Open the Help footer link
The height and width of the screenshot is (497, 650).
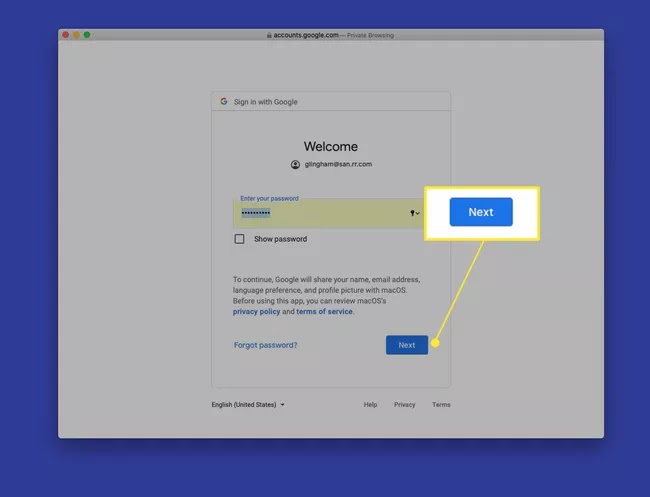(370, 405)
